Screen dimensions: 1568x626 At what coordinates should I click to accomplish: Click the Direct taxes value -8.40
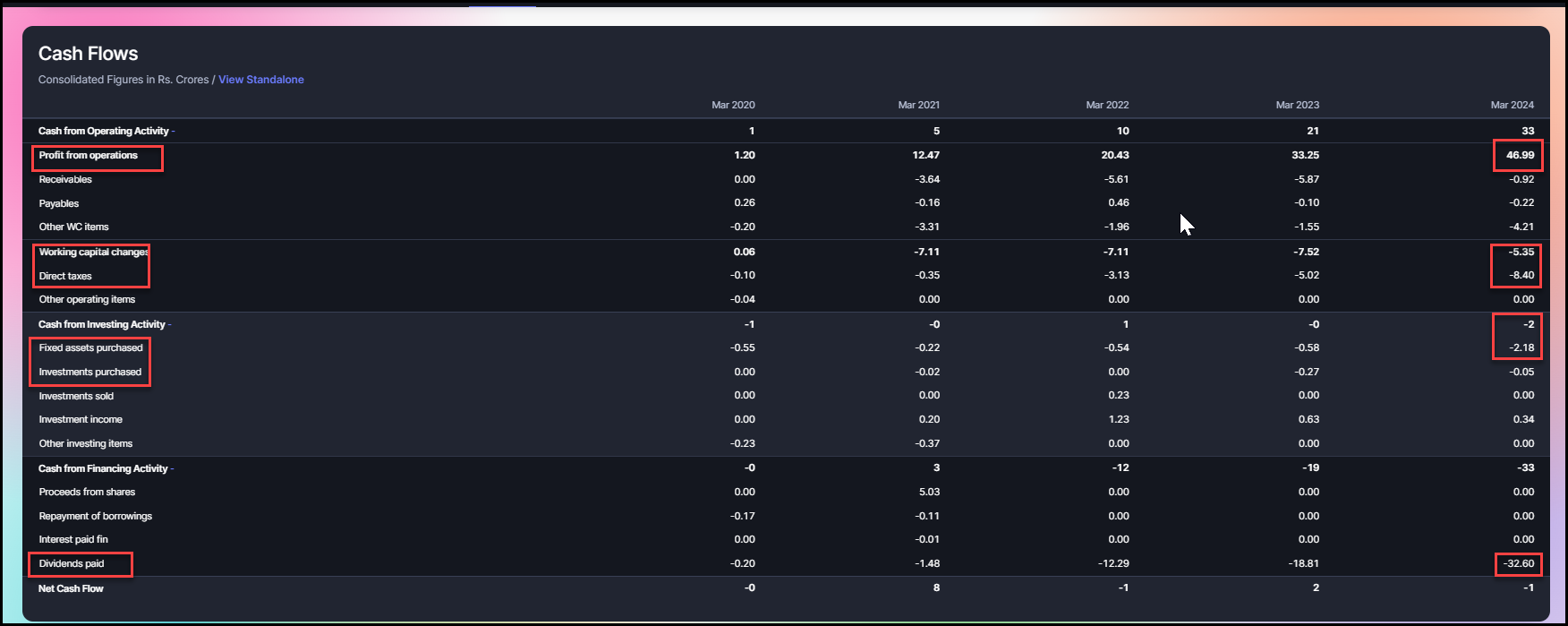tap(1521, 275)
